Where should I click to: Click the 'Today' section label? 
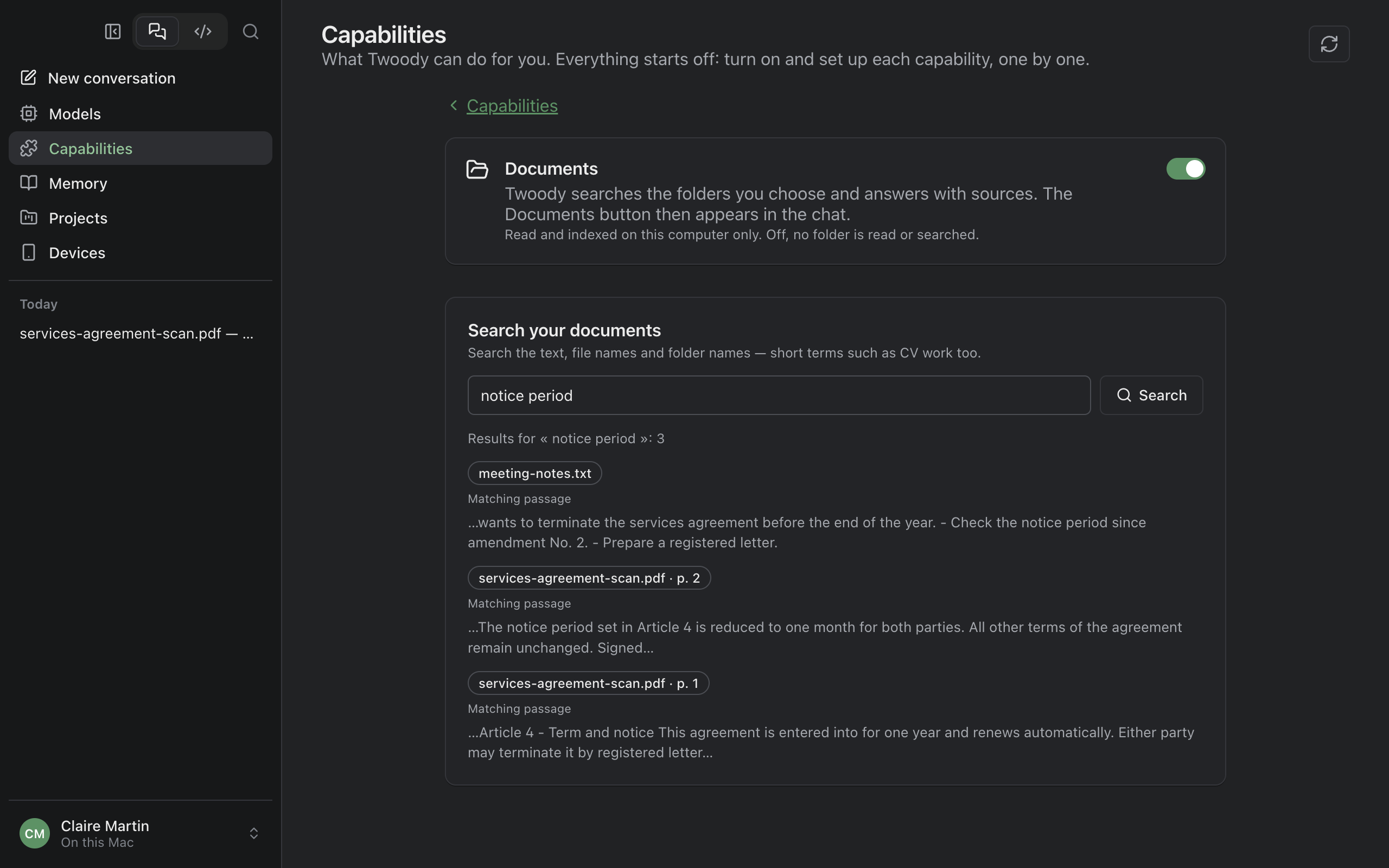[39, 304]
